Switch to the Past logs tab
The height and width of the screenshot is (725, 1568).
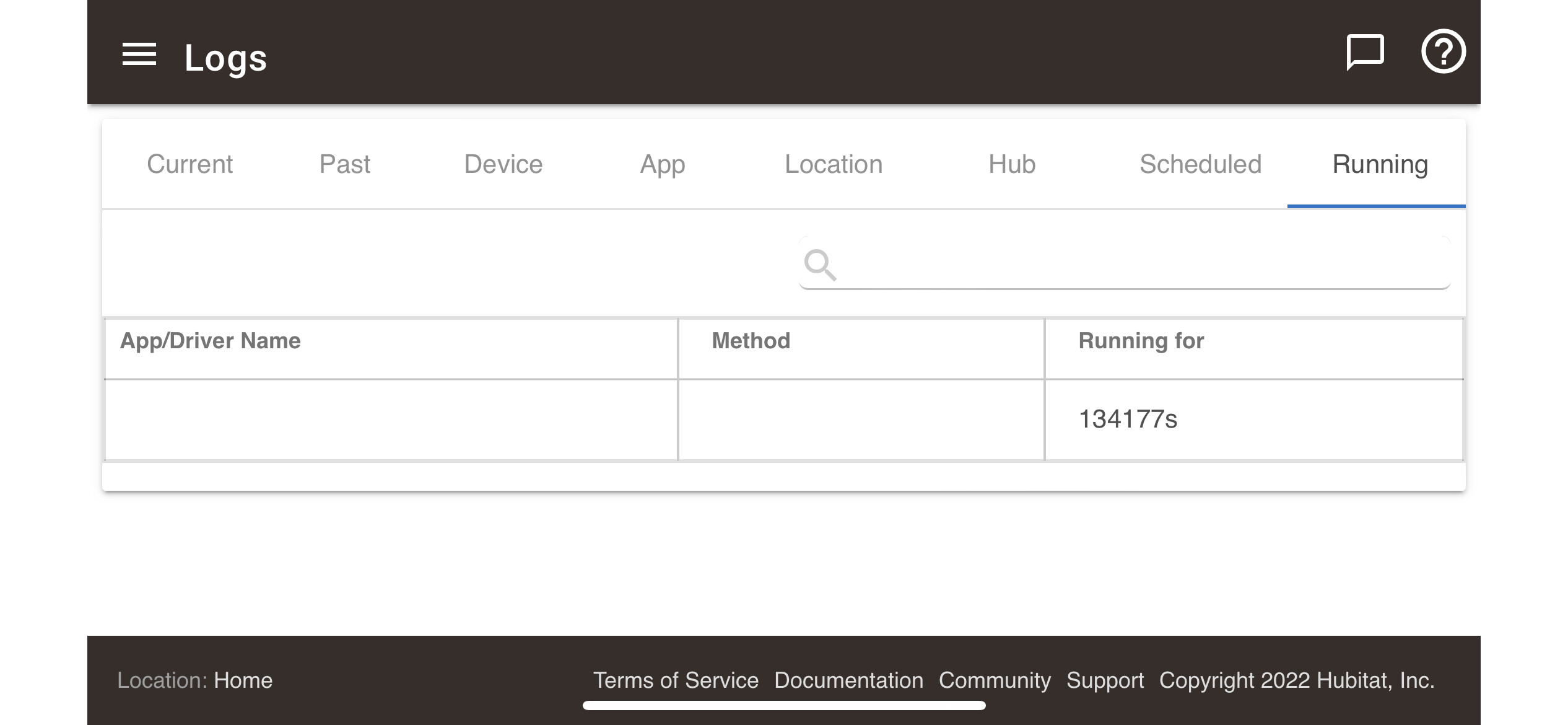pos(345,164)
